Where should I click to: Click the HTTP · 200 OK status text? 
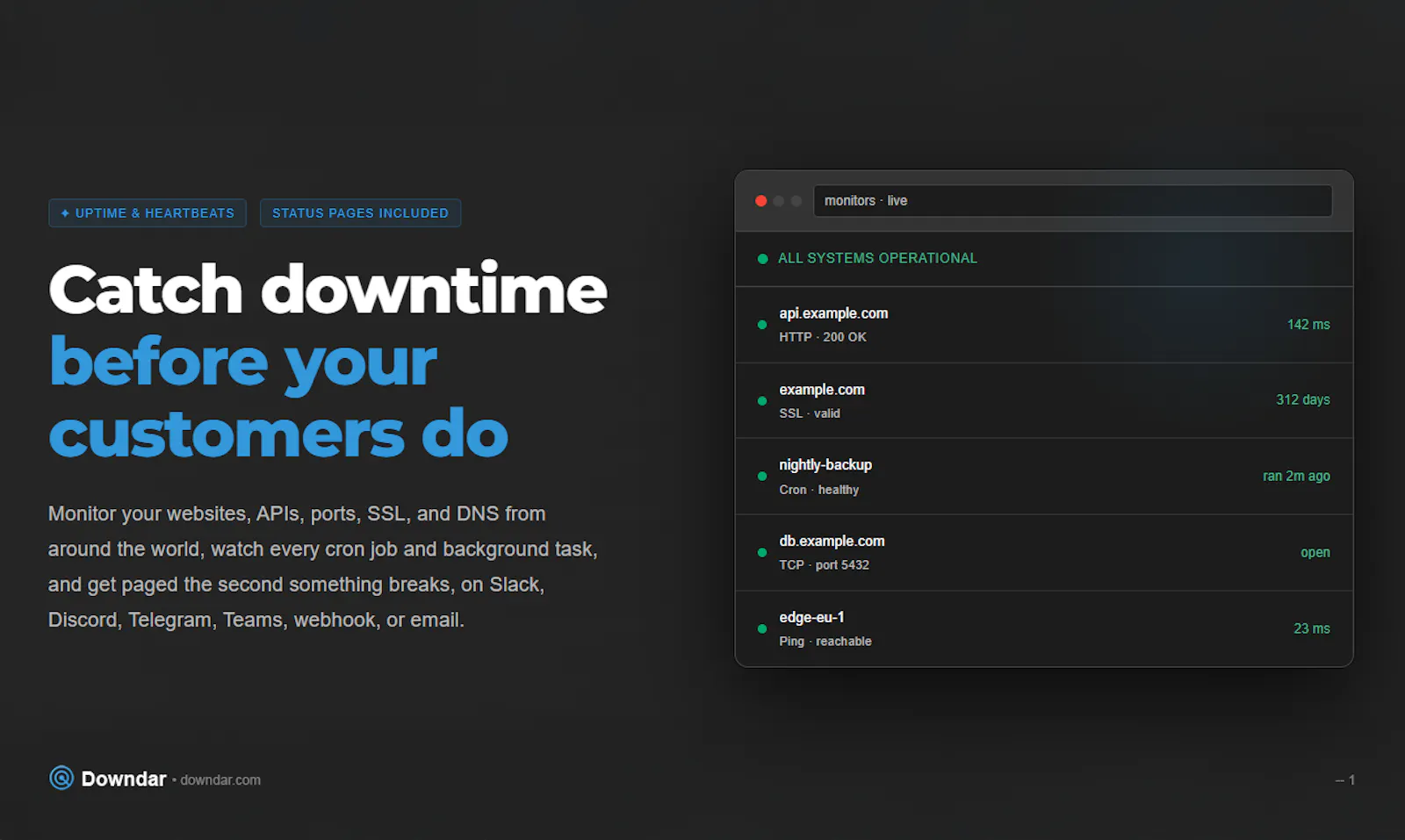click(823, 337)
